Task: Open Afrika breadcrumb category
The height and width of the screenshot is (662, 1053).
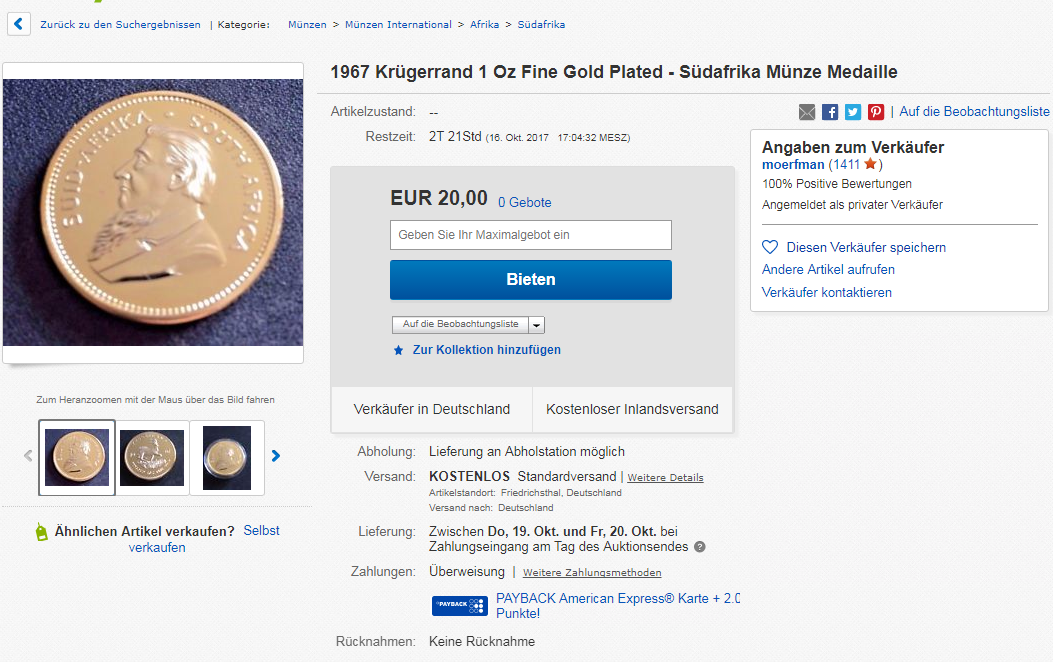Action: (x=485, y=24)
